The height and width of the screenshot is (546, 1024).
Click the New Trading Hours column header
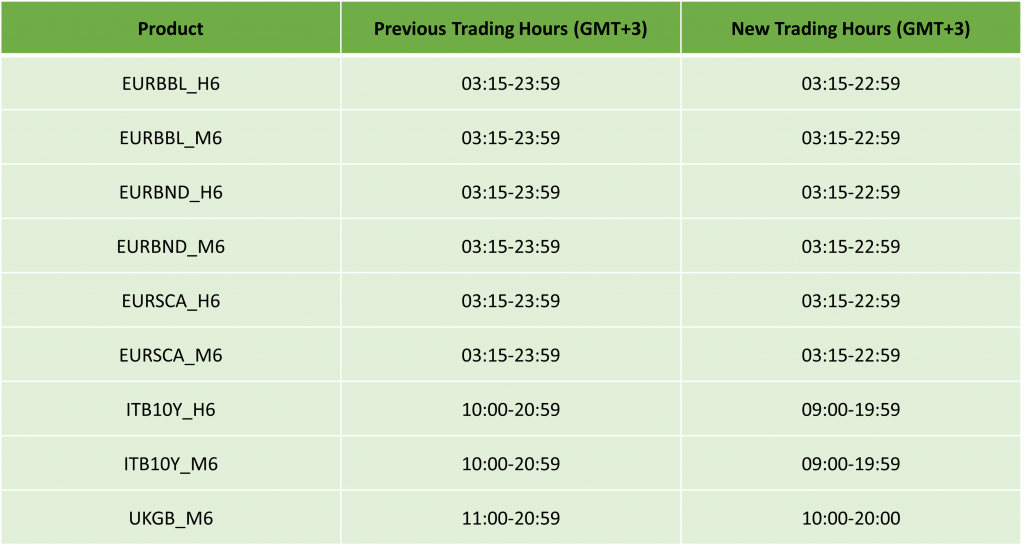pyautogui.click(x=851, y=28)
